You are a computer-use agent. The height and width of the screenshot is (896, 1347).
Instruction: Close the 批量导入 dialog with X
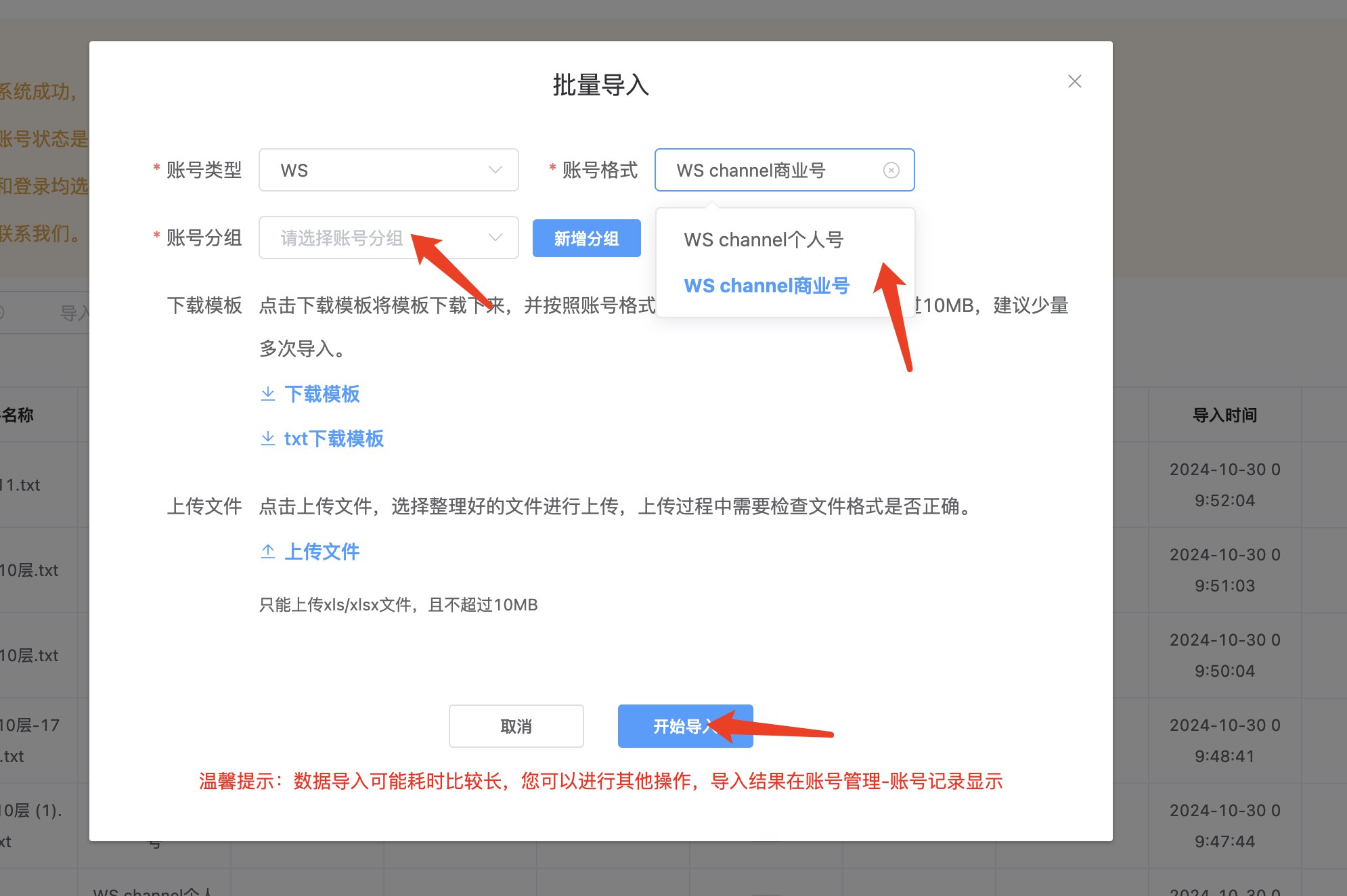point(1074,81)
